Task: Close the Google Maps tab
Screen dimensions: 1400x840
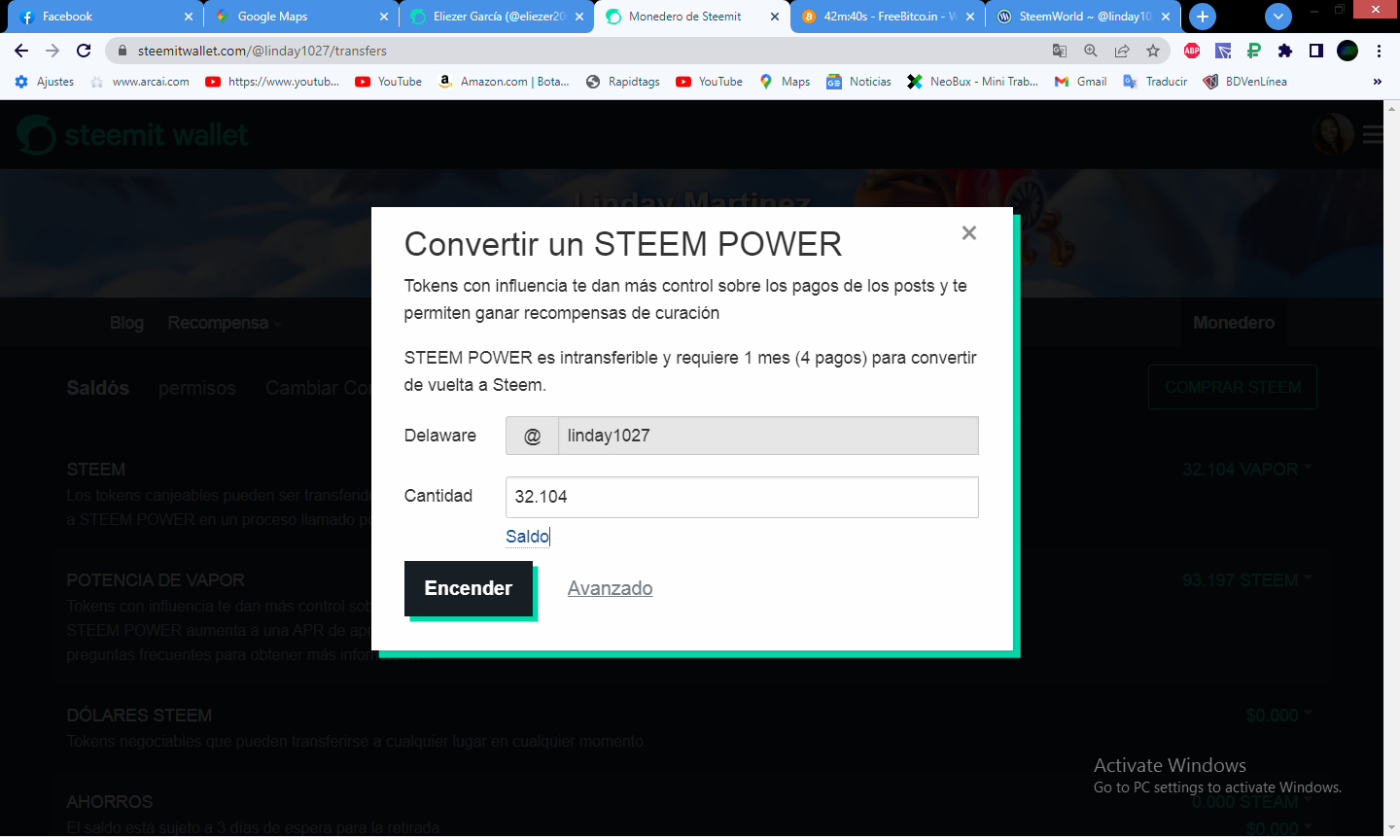Action: 384,17
